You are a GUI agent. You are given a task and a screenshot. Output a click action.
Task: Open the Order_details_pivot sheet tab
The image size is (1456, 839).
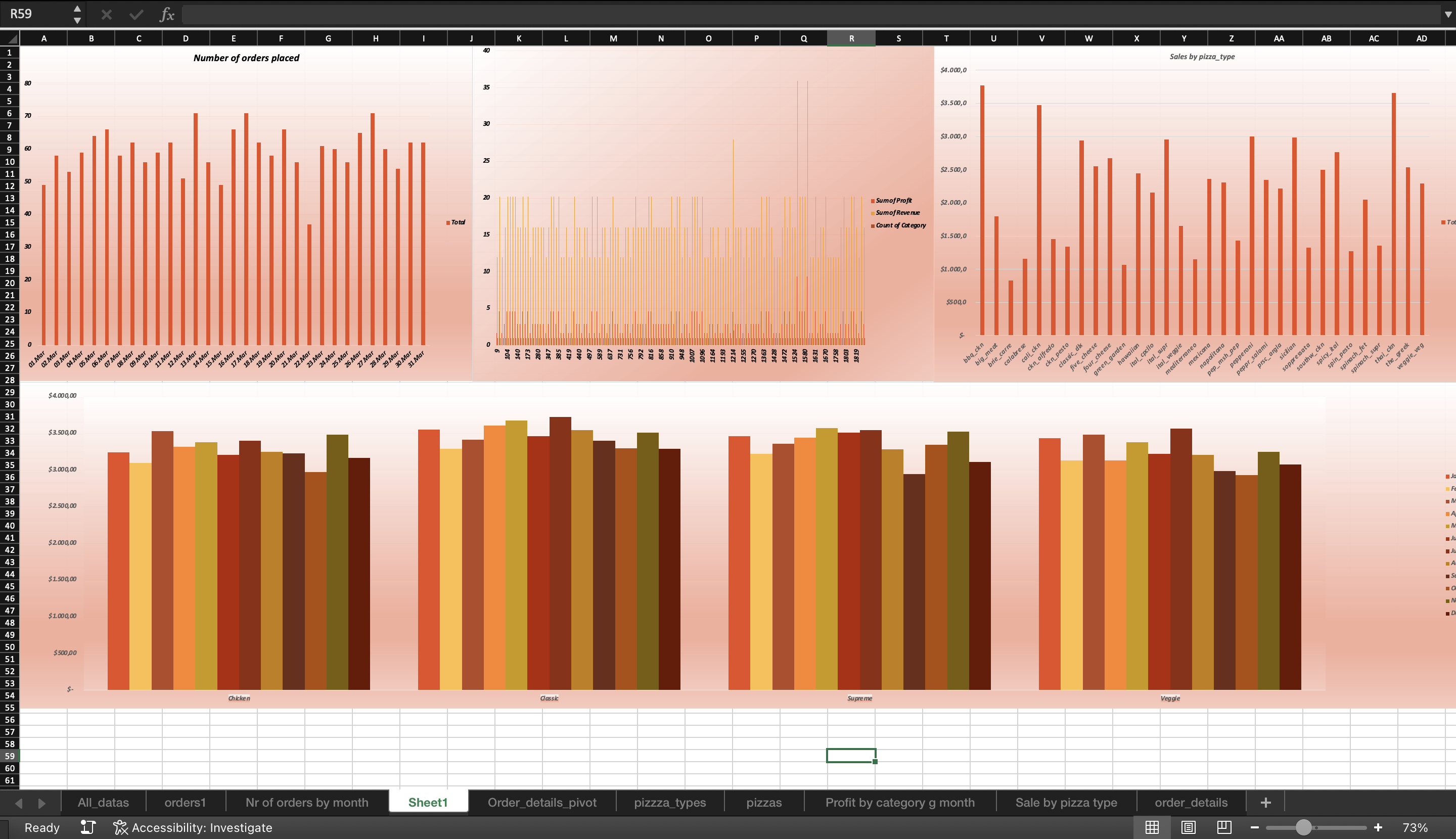pyautogui.click(x=542, y=803)
